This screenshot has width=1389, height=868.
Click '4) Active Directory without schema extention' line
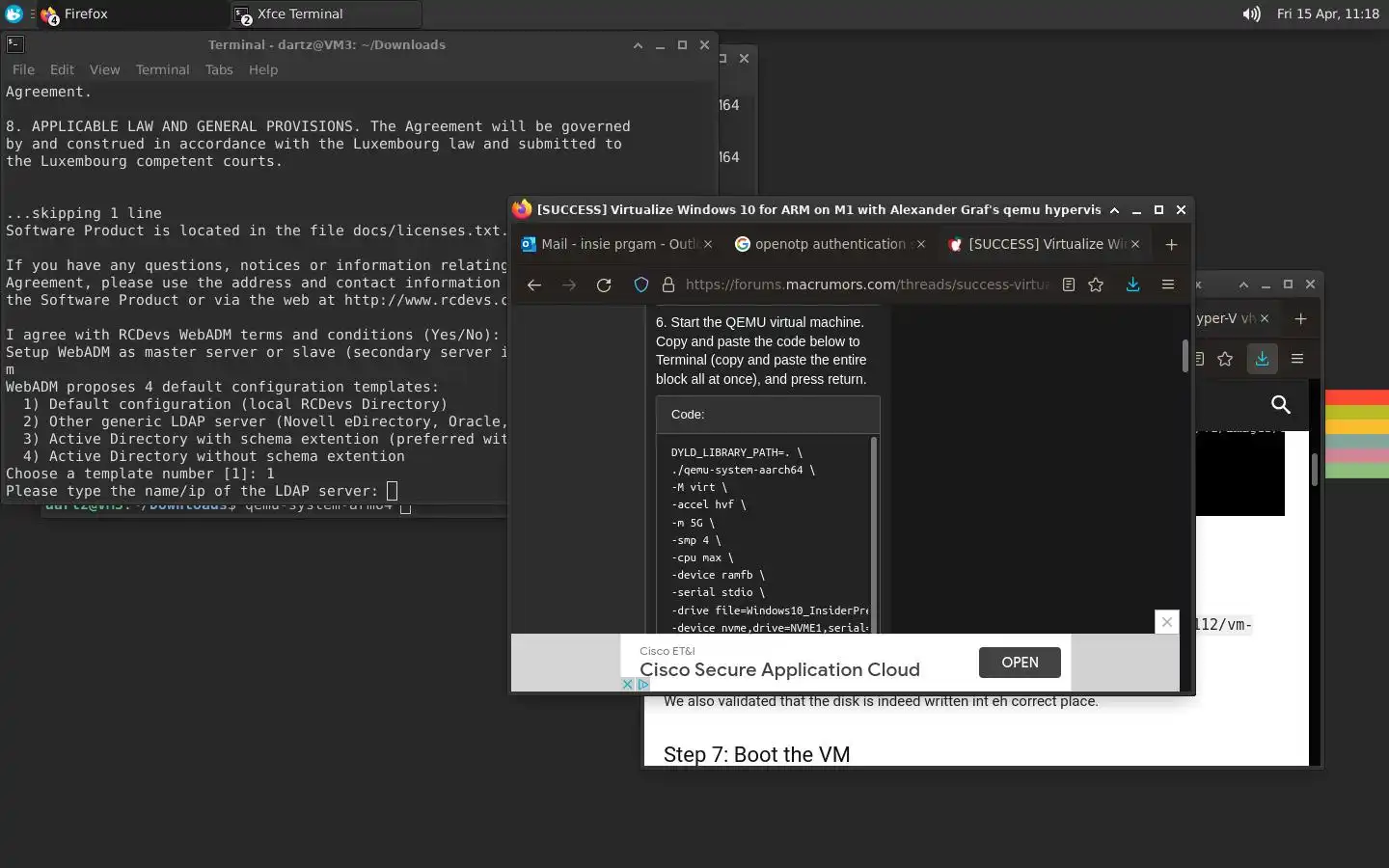(214, 456)
